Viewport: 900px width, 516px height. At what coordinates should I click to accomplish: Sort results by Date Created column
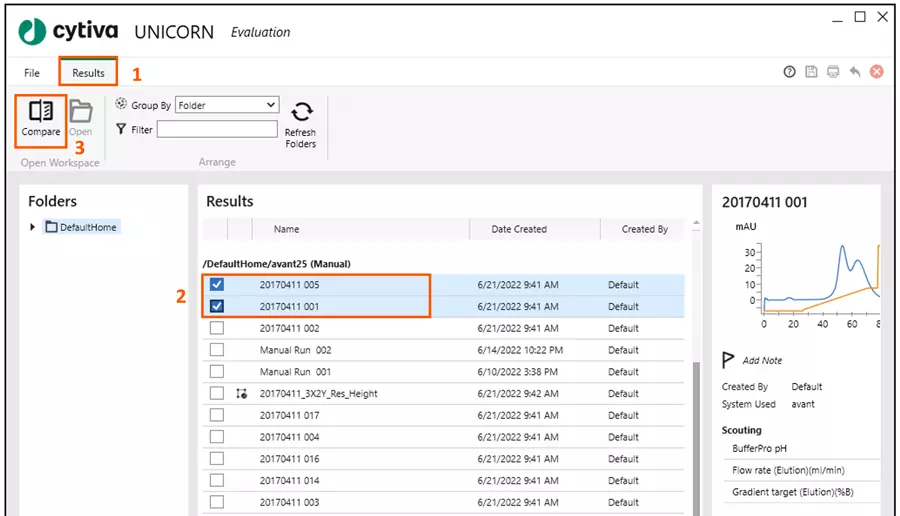(518, 229)
